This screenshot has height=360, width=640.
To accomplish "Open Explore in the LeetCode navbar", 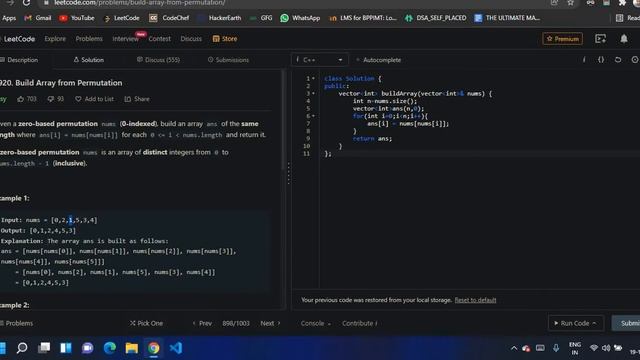I will coord(55,39).
